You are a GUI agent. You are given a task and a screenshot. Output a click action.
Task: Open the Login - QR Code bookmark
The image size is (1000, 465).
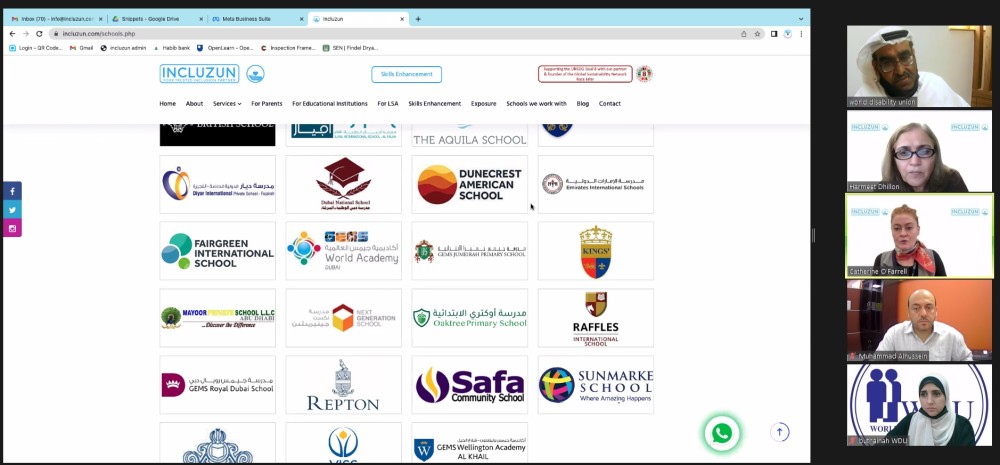[36, 48]
